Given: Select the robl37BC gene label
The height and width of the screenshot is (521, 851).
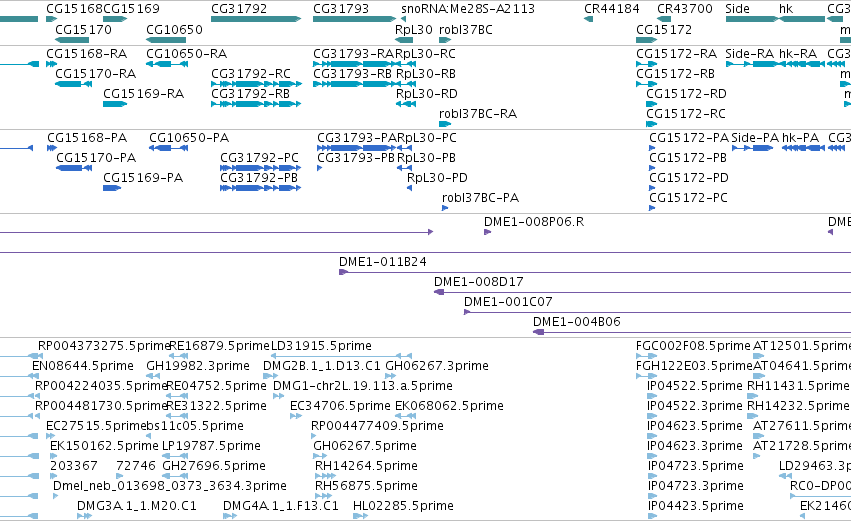Looking at the screenshot, I should click(466, 29).
